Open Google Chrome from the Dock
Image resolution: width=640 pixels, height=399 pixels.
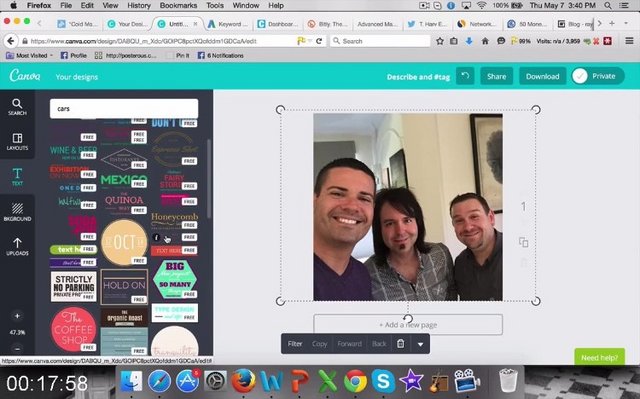(x=355, y=381)
